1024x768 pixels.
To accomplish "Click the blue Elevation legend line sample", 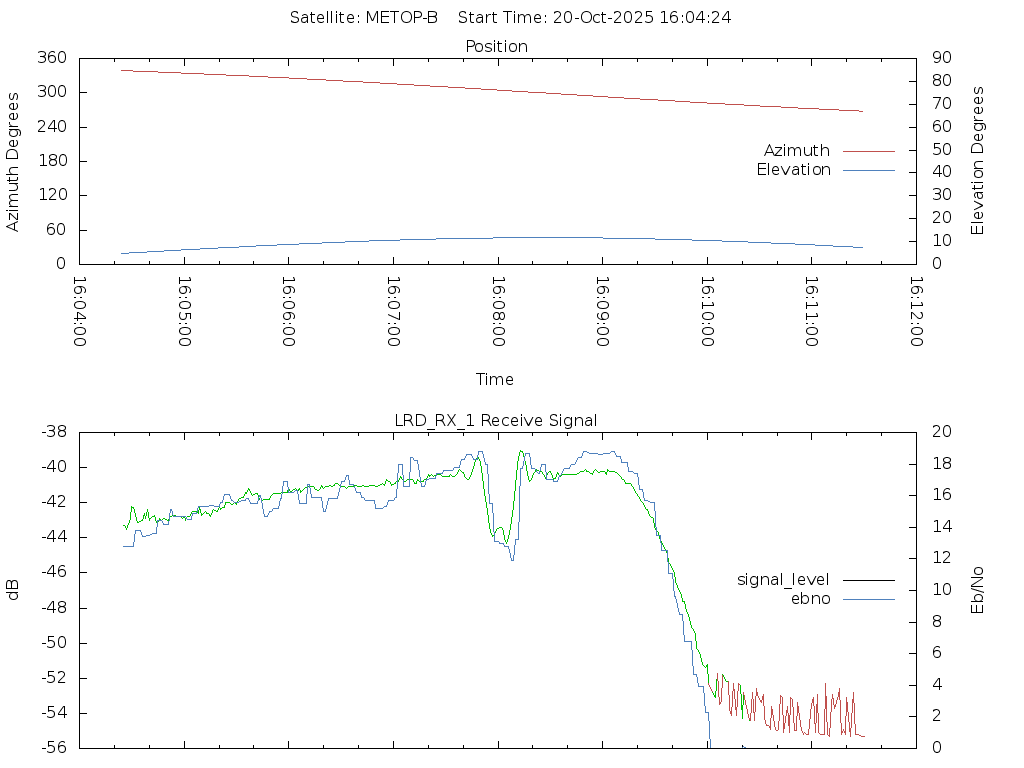I will pos(868,170).
